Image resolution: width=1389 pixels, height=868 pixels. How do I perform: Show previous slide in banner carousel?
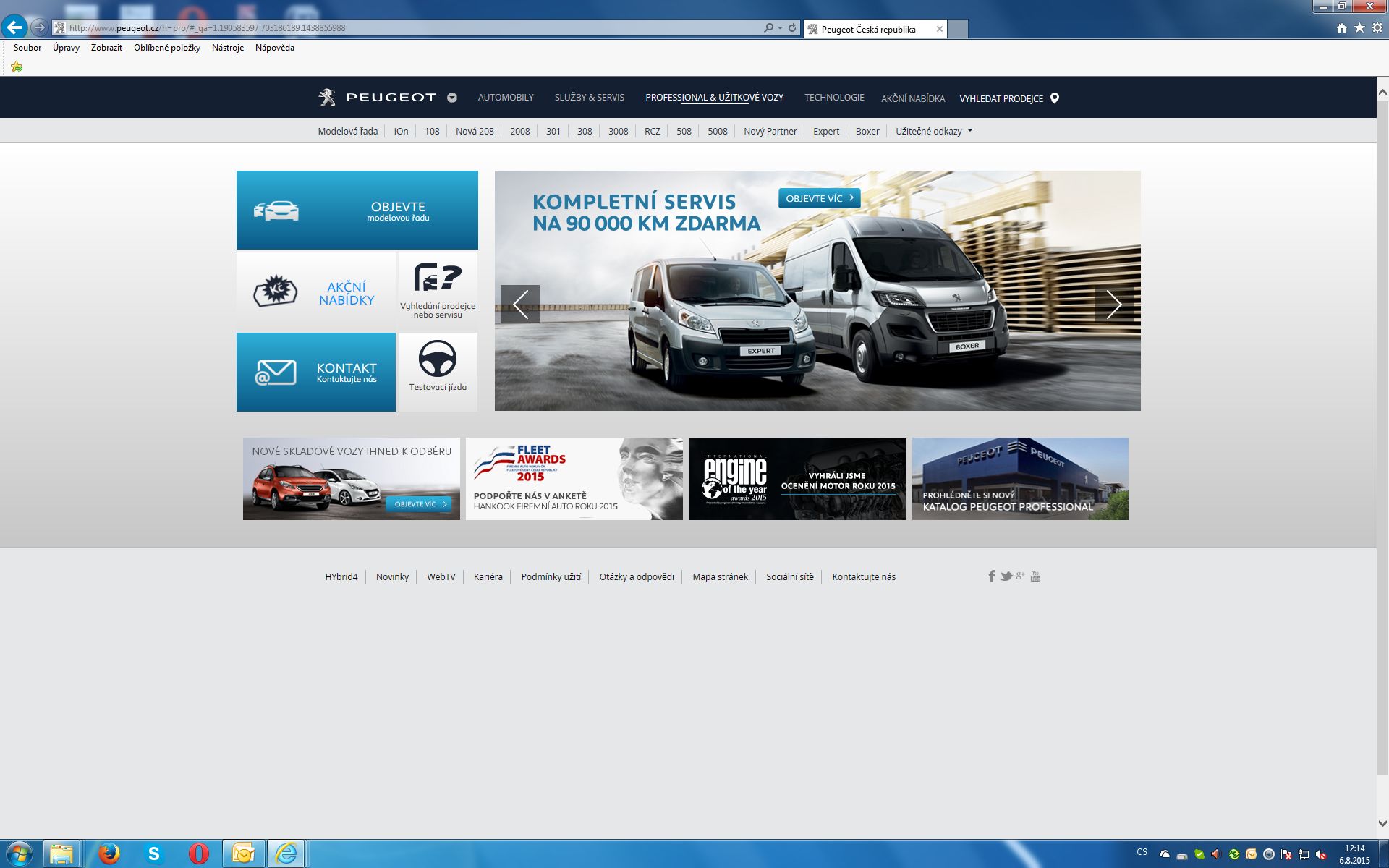(x=520, y=304)
